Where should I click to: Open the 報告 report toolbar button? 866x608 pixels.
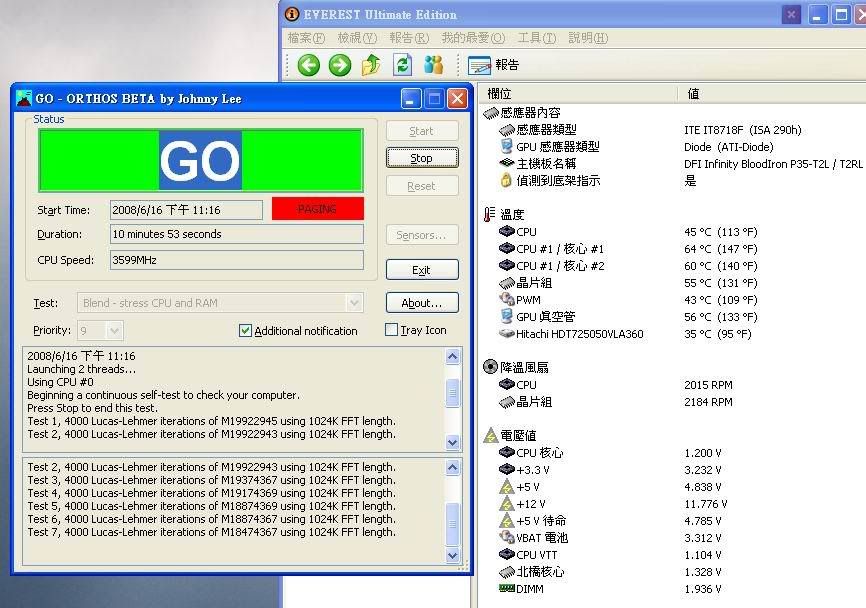(x=494, y=65)
